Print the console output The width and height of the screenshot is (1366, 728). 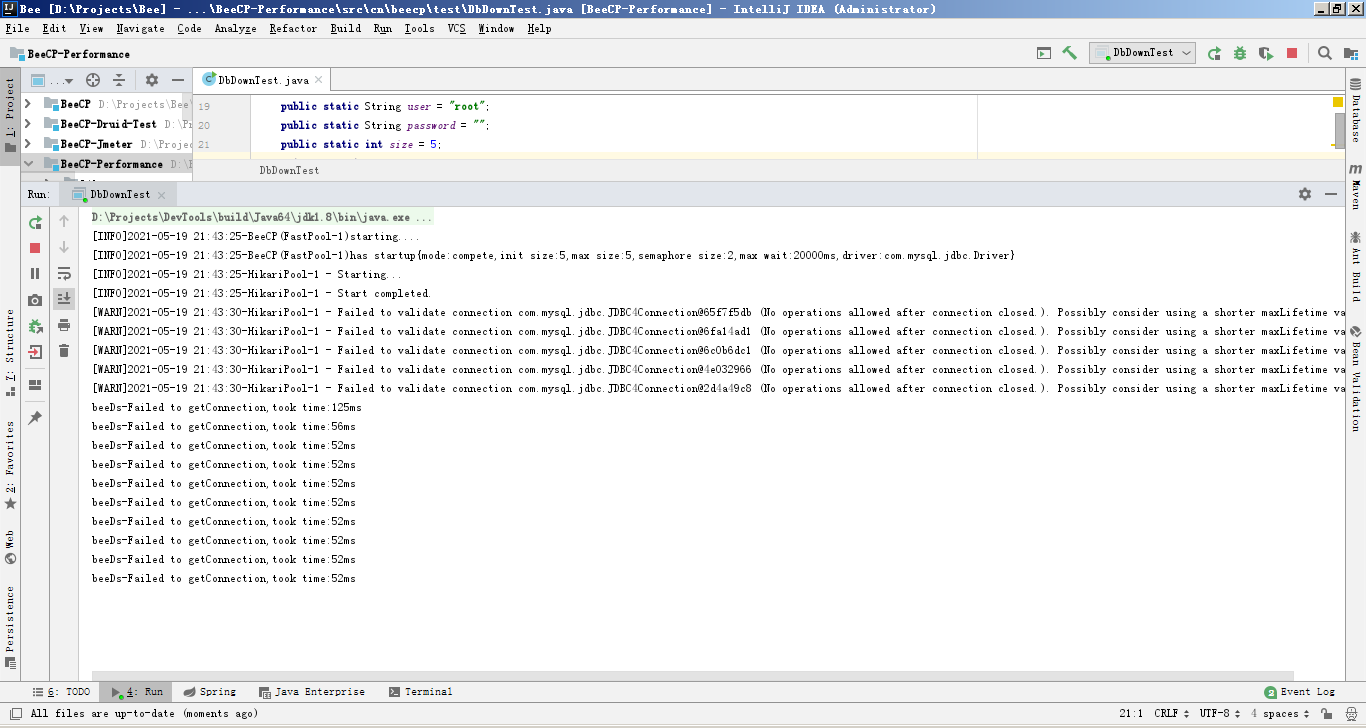pyautogui.click(x=64, y=325)
